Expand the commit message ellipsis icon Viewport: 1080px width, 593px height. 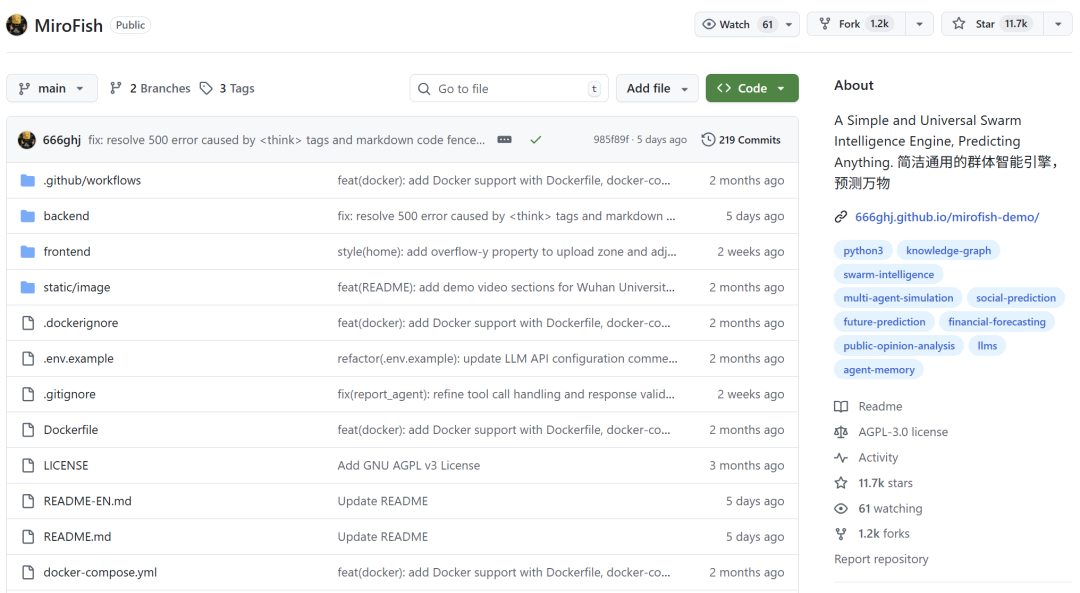(x=505, y=140)
